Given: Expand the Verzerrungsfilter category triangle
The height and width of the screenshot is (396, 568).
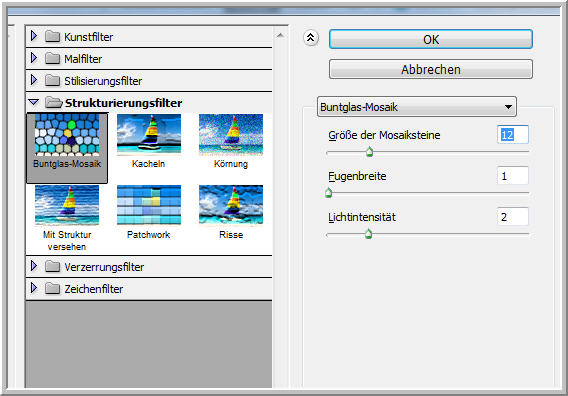Looking at the screenshot, I should point(34,266).
